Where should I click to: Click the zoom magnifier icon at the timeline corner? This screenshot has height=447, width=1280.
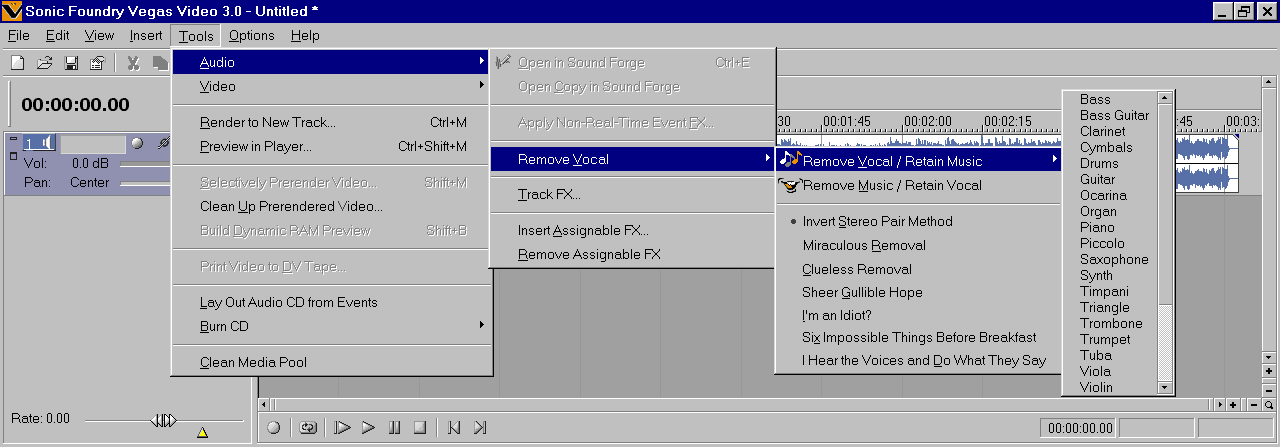1269,405
